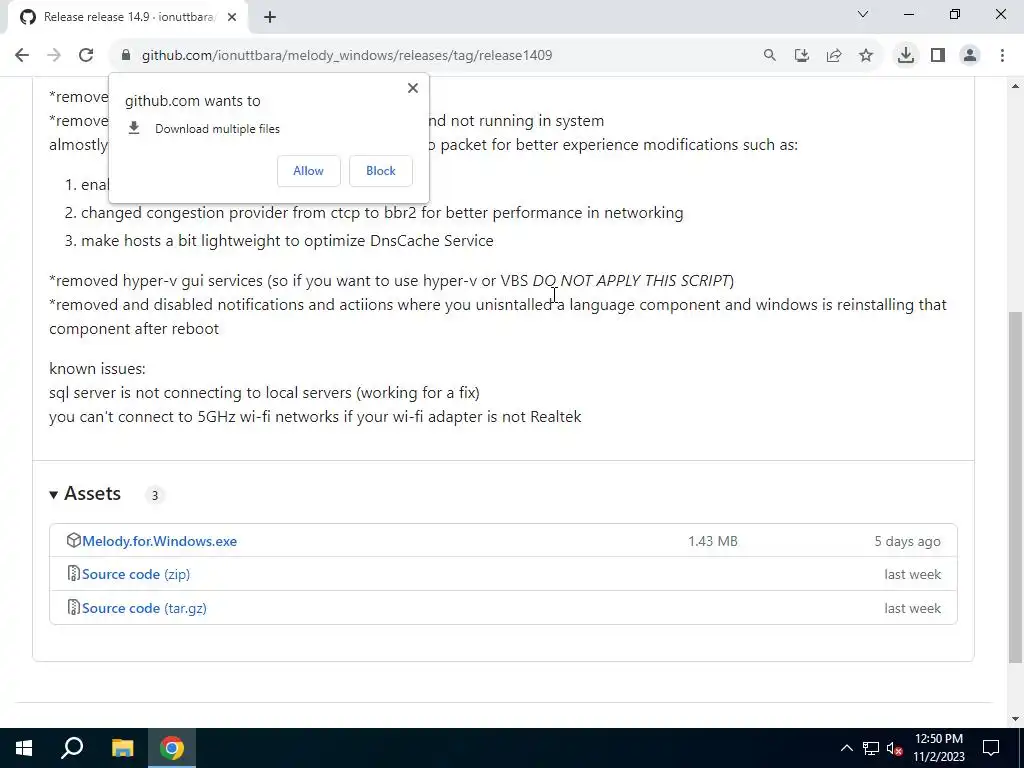Click the browser back arrow

tap(22, 56)
